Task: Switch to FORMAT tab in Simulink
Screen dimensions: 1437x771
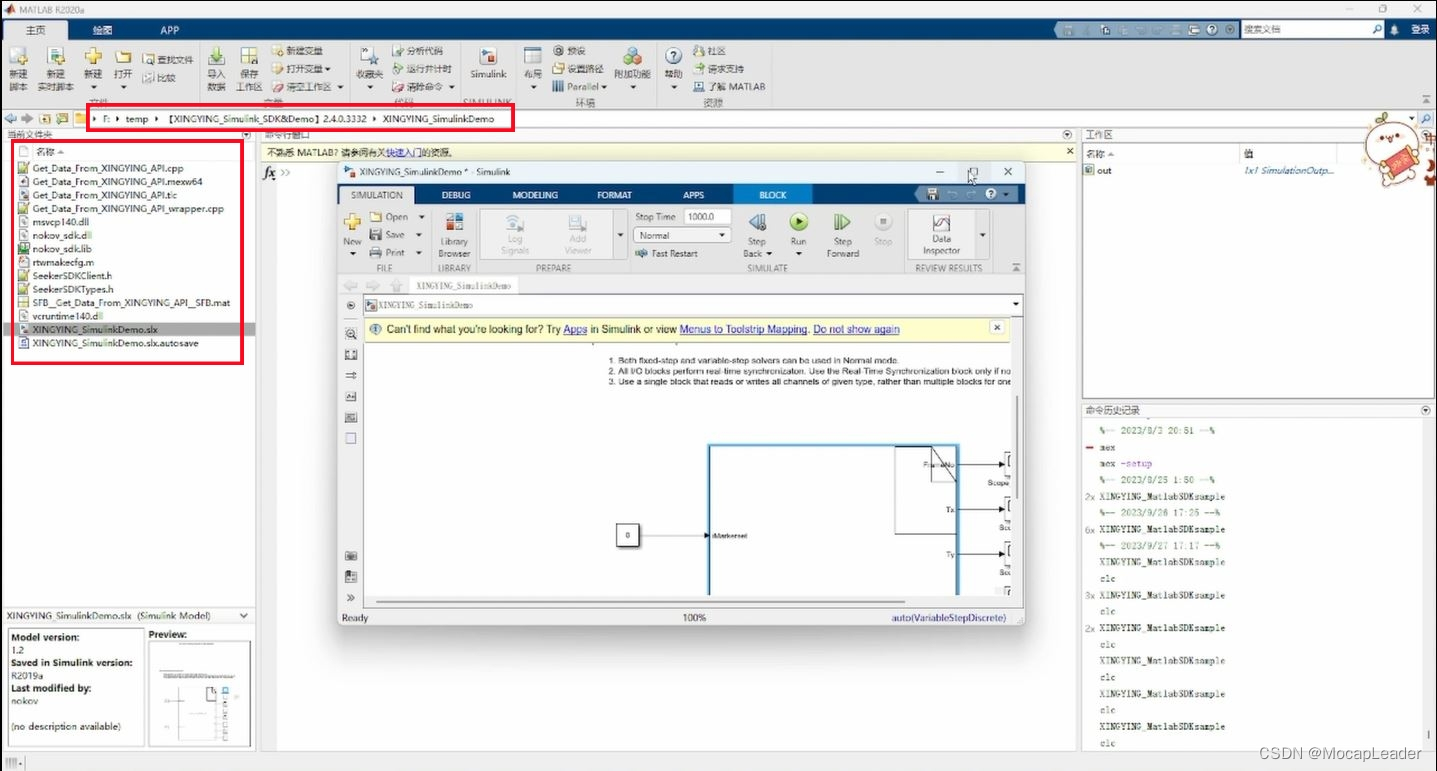Action: pyautogui.click(x=614, y=195)
